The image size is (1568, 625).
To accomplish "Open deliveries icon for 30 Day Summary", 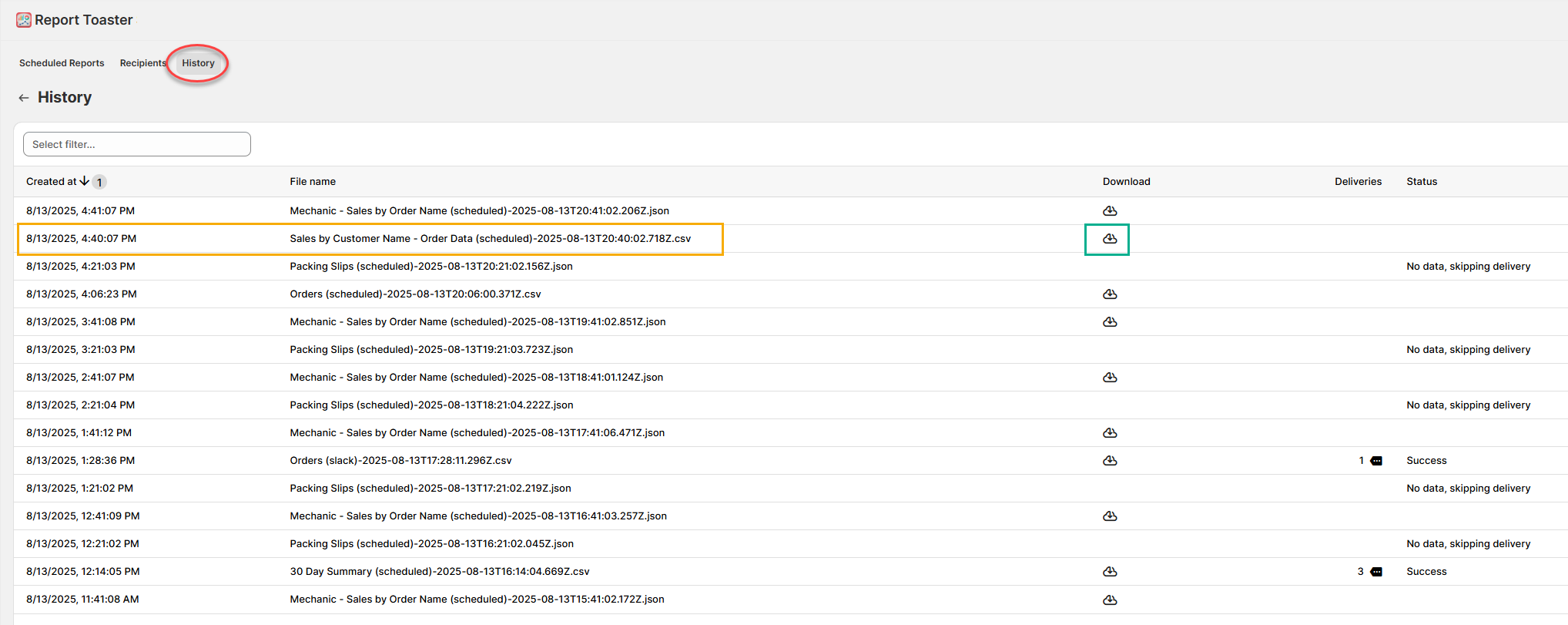I will pyautogui.click(x=1376, y=572).
